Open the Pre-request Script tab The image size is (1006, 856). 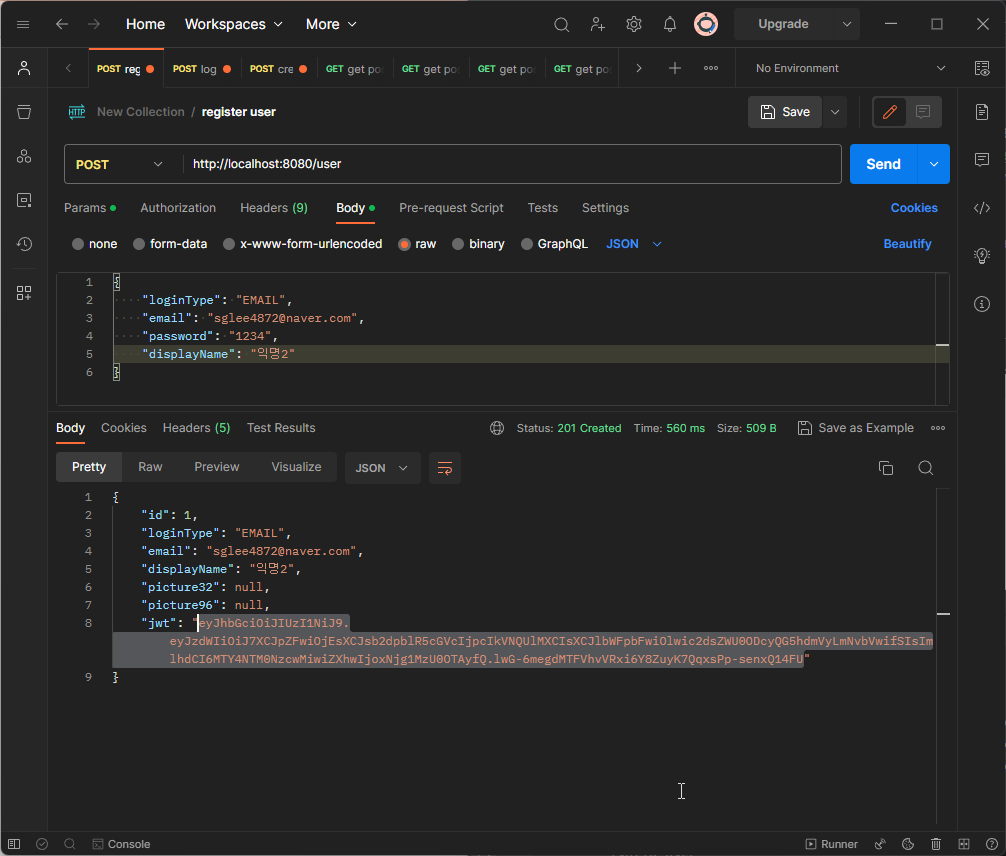[x=451, y=208]
